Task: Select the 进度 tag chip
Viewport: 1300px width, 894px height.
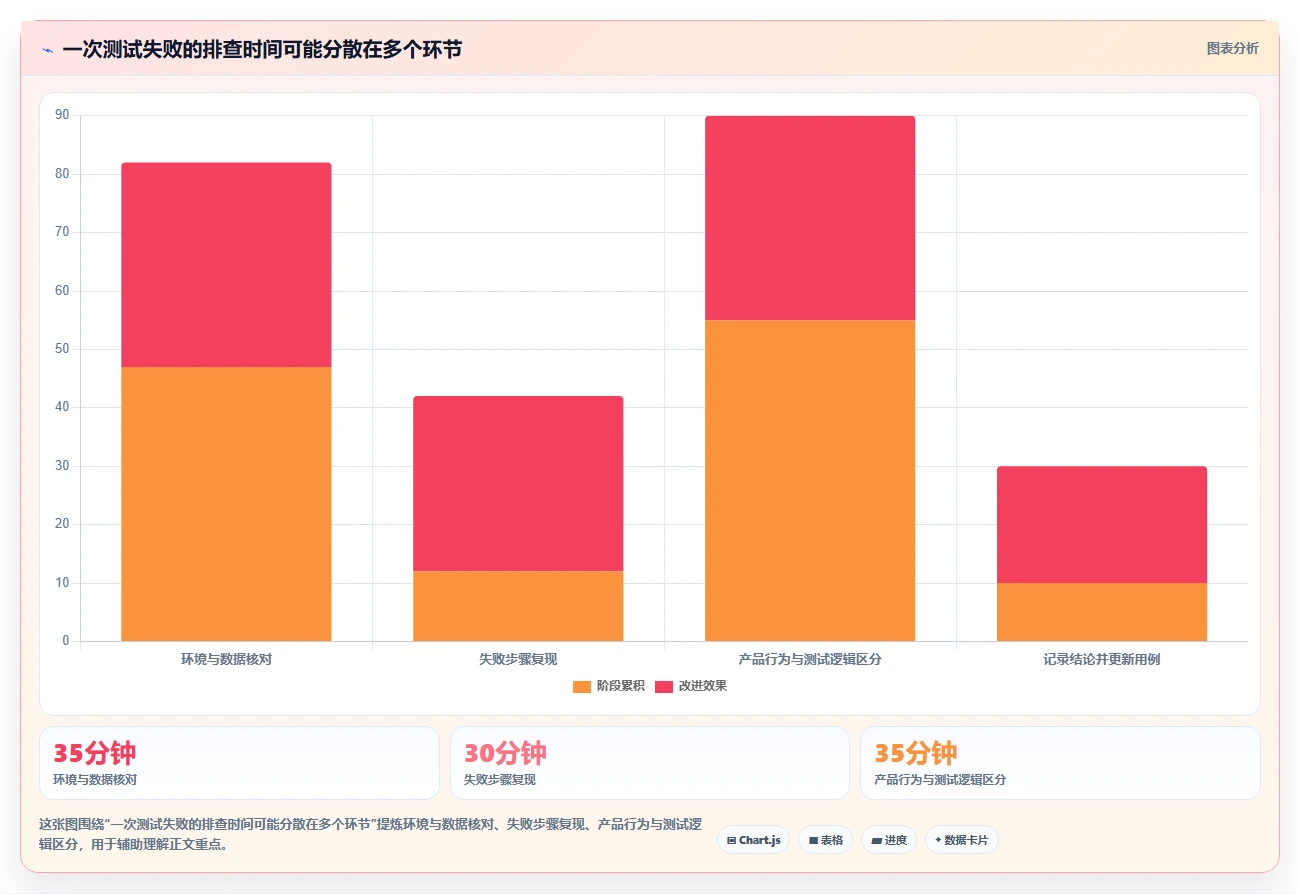Action: pos(889,840)
